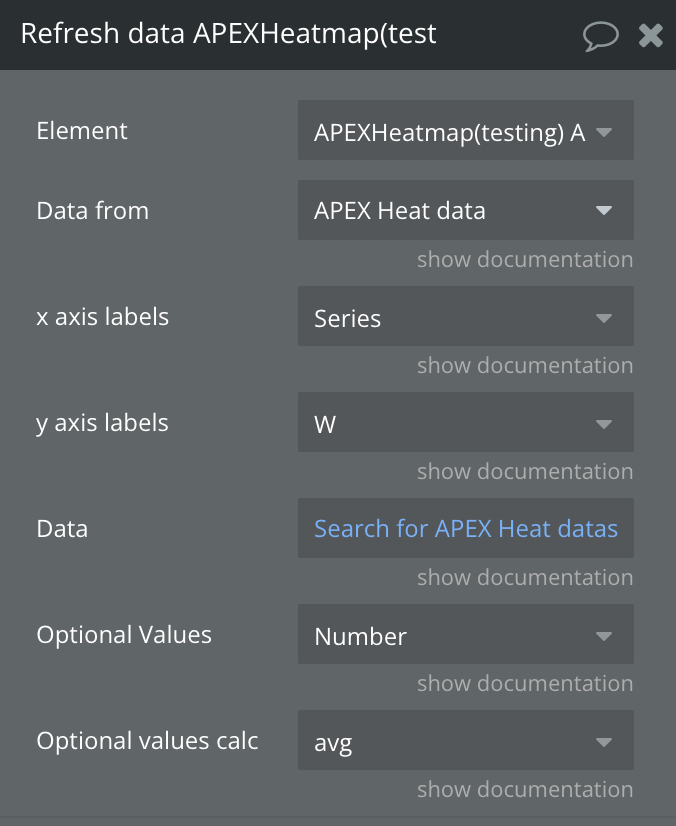
Task: Click the Optional values calc label
Action: [147, 741]
